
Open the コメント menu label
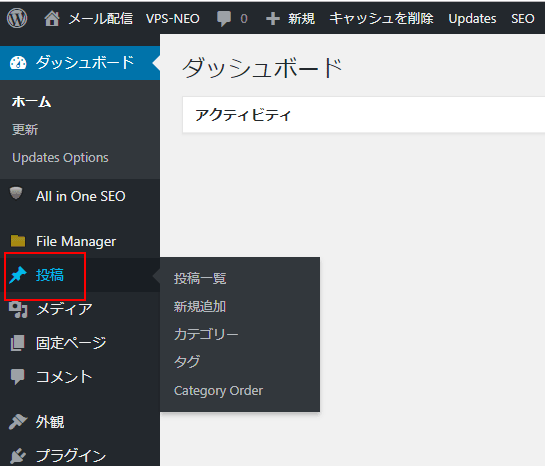(x=64, y=377)
